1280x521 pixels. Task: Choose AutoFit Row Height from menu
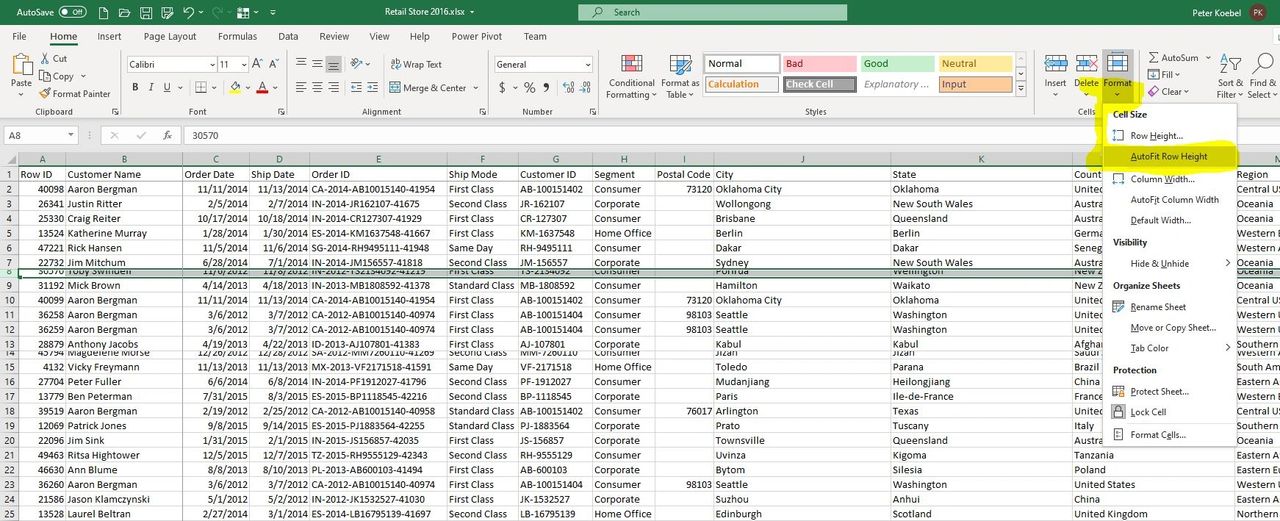[1168, 157]
